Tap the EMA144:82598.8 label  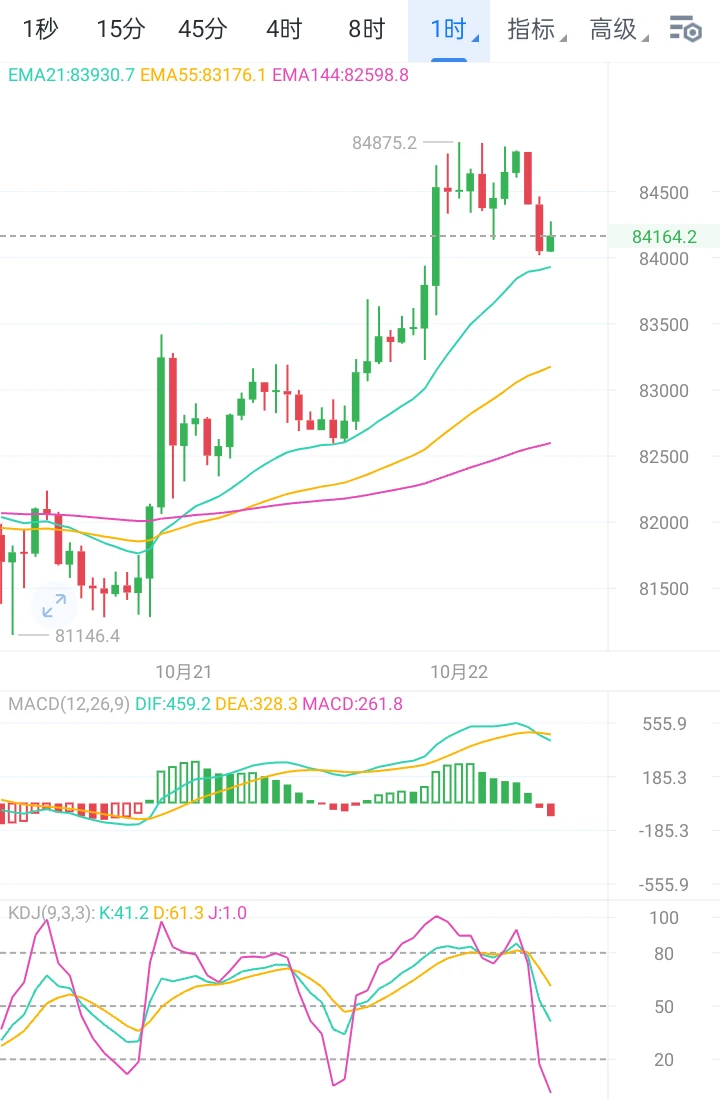pos(341,75)
